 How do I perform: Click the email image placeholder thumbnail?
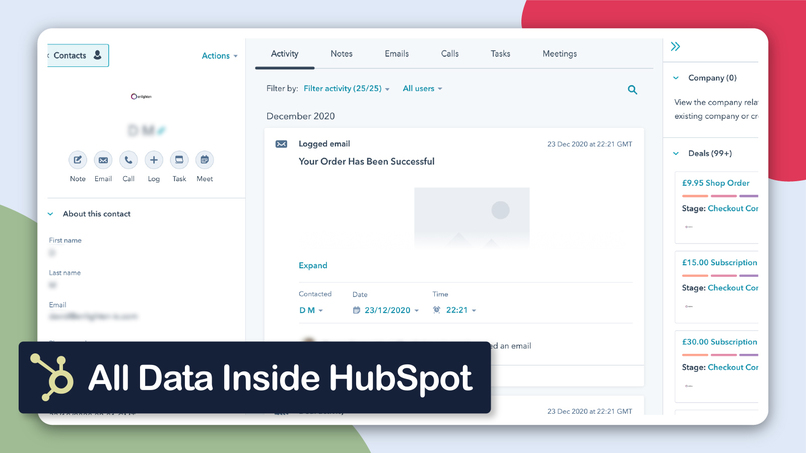click(x=472, y=218)
